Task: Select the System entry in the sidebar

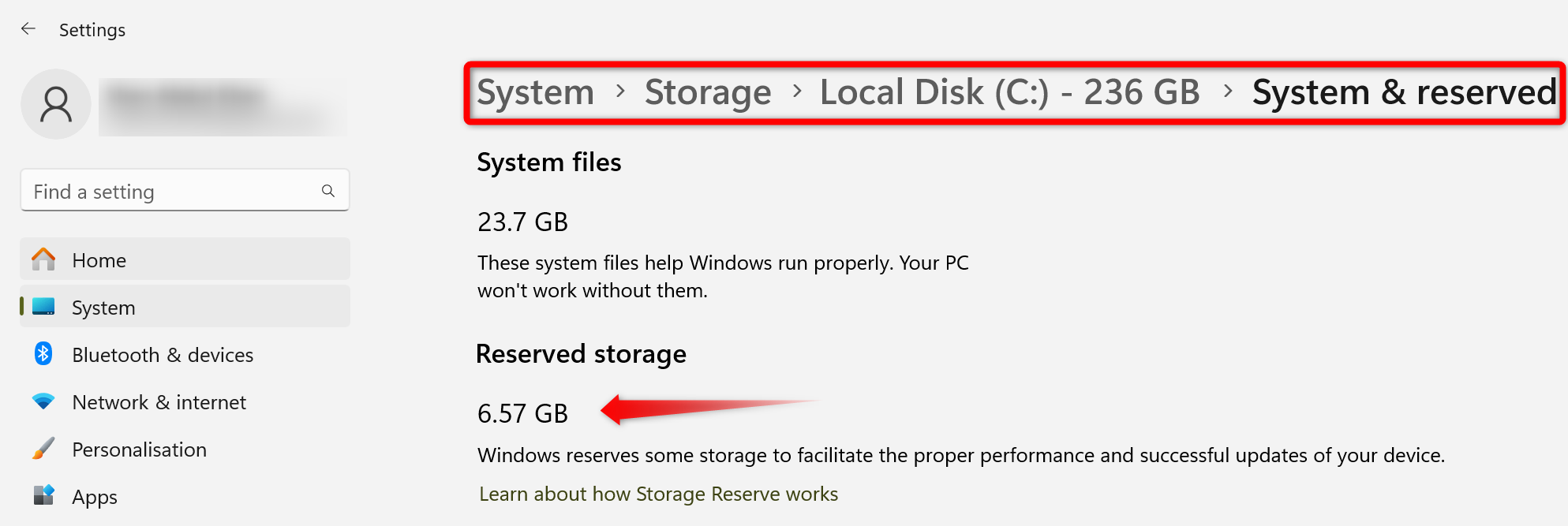Action: pyautogui.click(x=103, y=308)
